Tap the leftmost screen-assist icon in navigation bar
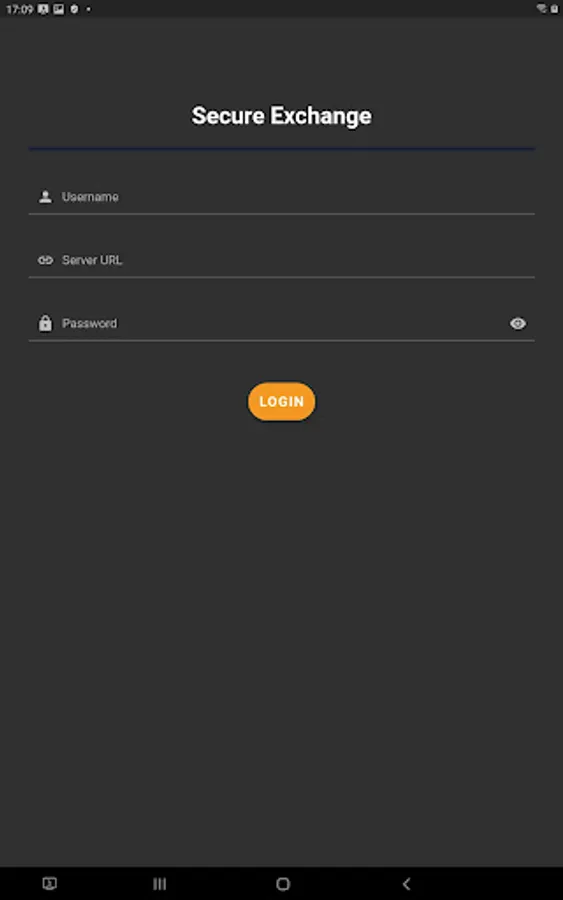The width and height of the screenshot is (563, 900). (x=50, y=883)
